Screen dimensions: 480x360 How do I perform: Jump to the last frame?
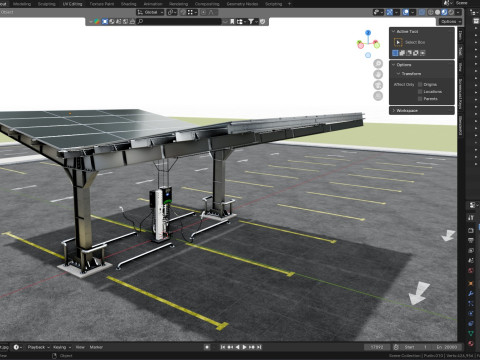[x=259, y=347]
